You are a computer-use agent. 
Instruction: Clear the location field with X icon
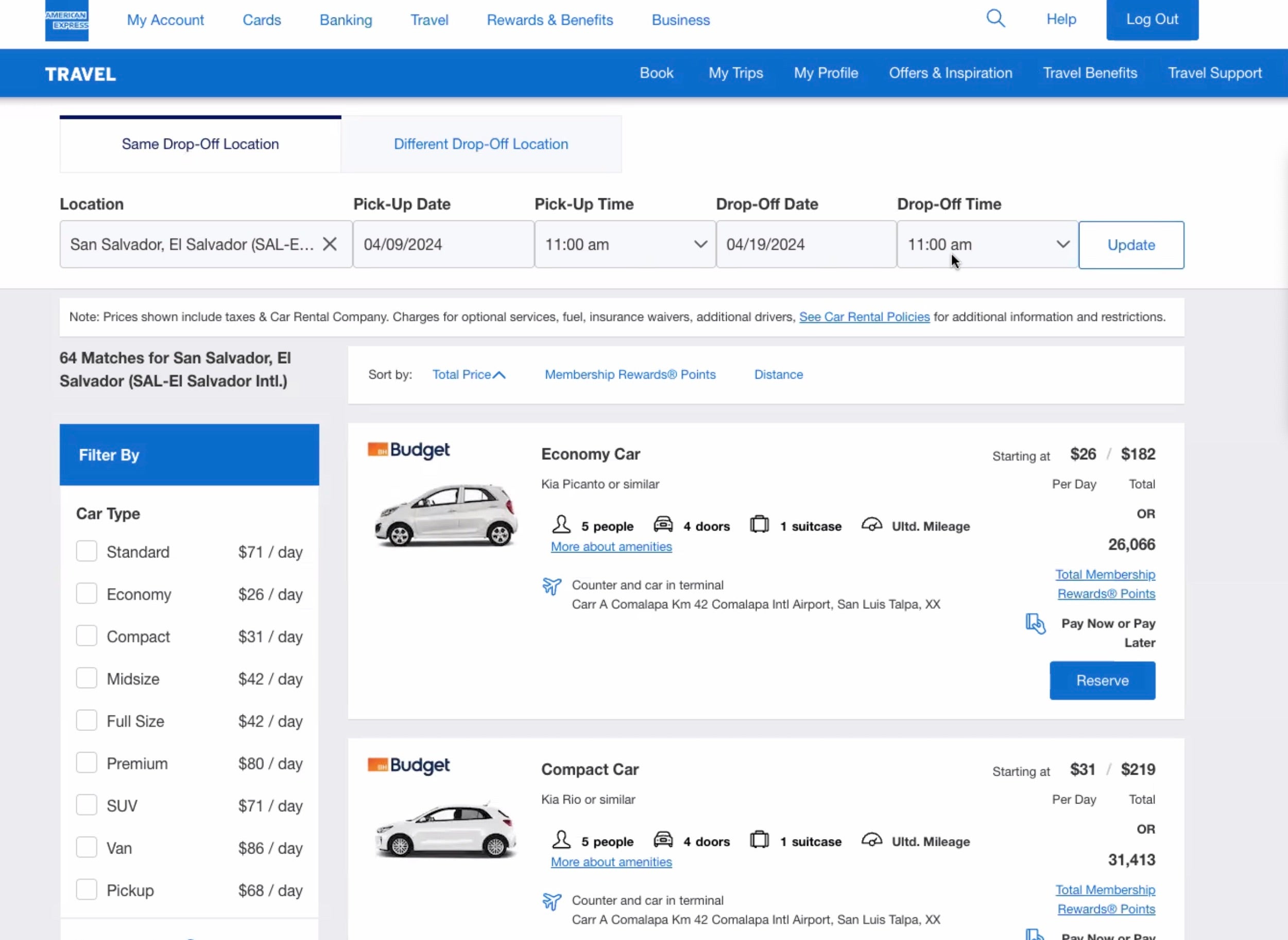pyautogui.click(x=330, y=244)
